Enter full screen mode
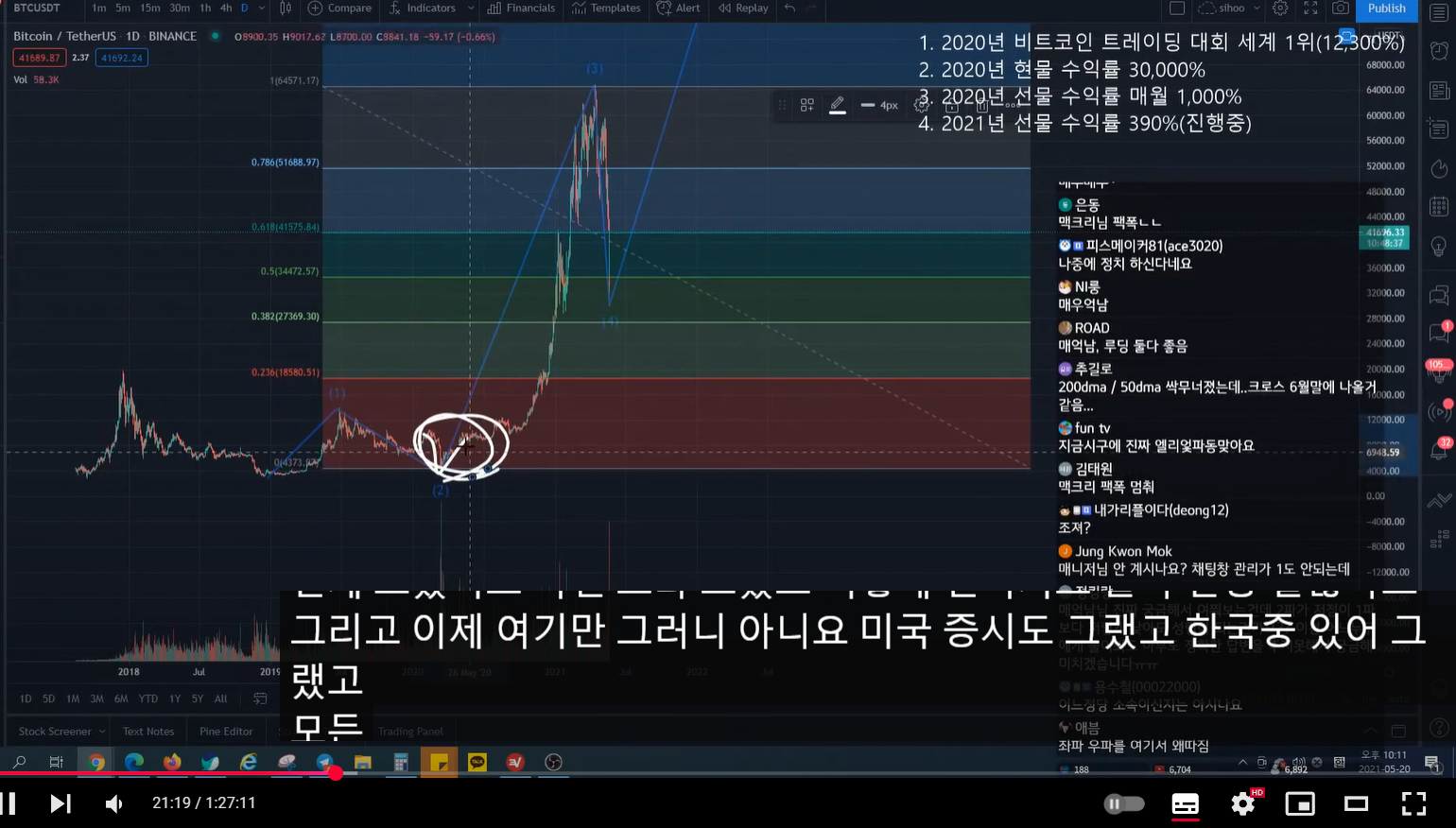The height and width of the screenshot is (828, 1456). pyautogui.click(x=1413, y=803)
